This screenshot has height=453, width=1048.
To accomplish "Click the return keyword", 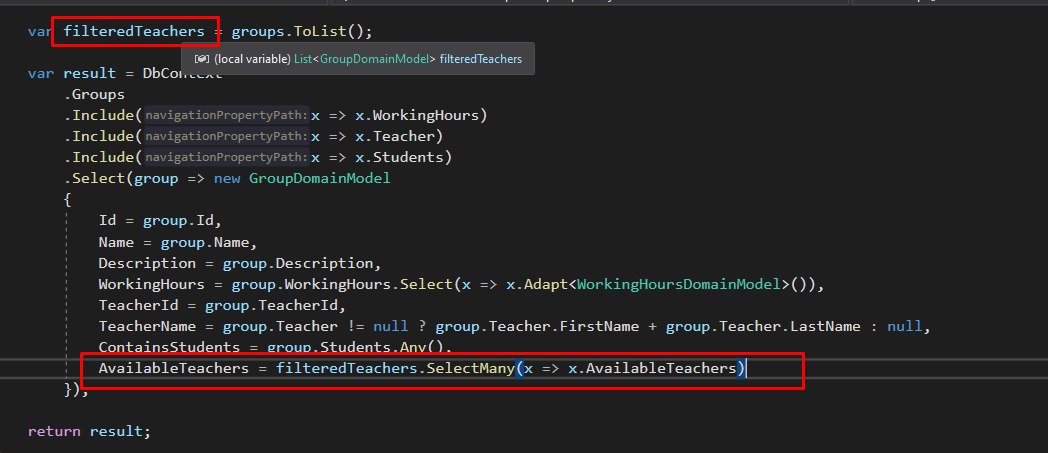I will tap(54, 431).
